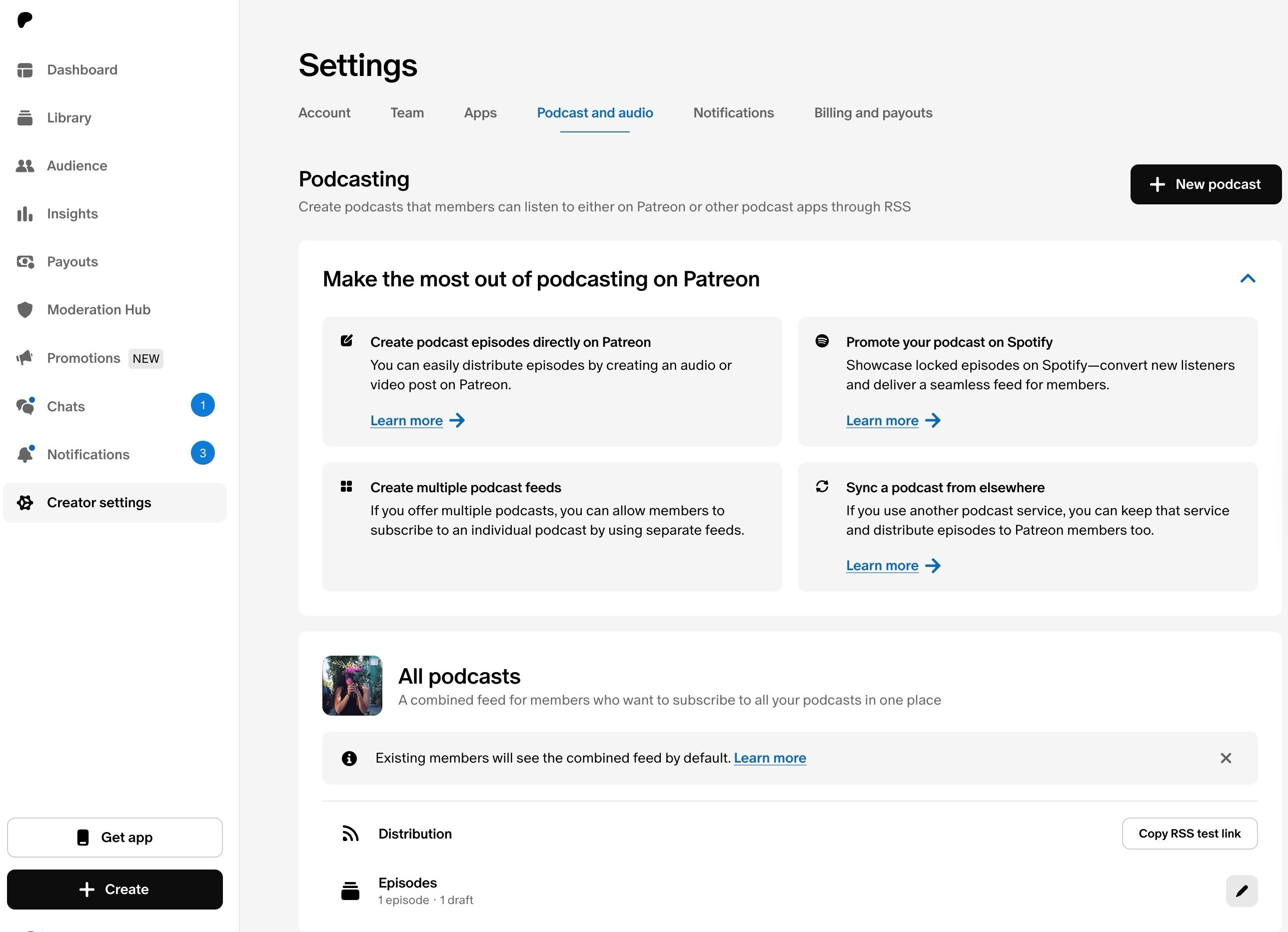This screenshot has width=1288, height=932.
Task: Select the Podcast and audio tab
Action: point(595,113)
